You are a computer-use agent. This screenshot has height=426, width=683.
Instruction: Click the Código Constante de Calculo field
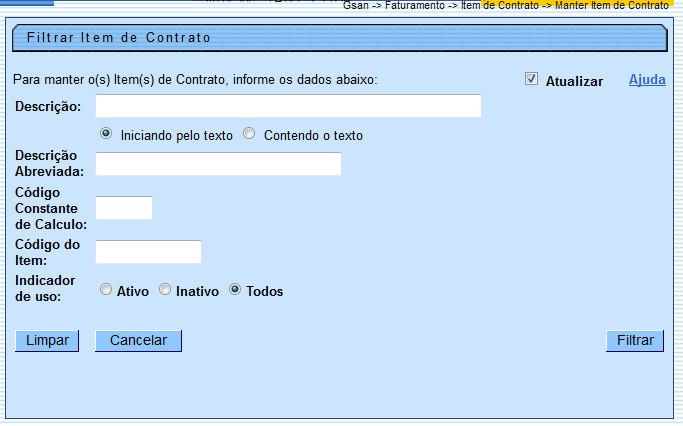[x=124, y=208]
